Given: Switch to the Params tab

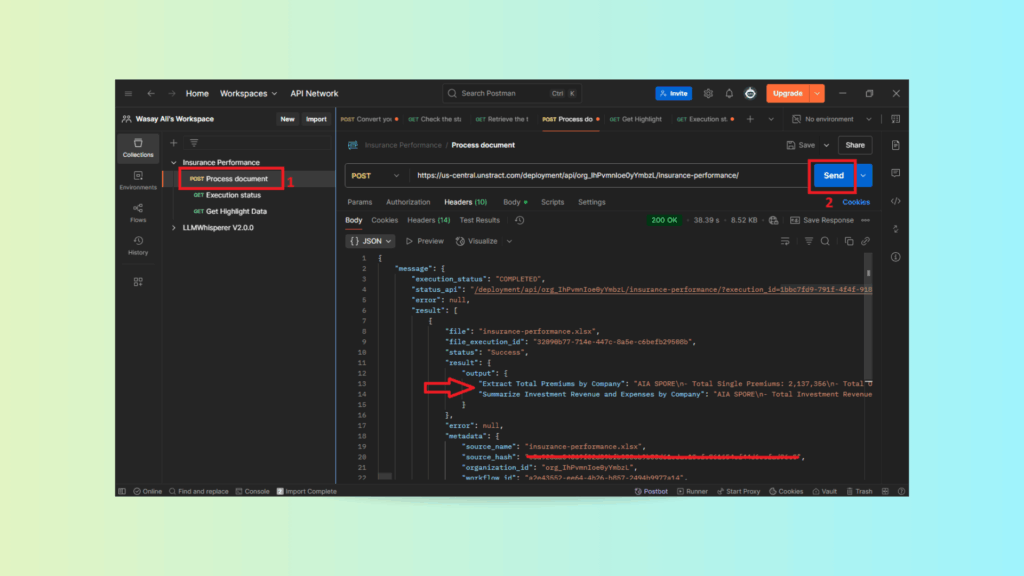Looking at the screenshot, I should pyautogui.click(x=360, y=202).
